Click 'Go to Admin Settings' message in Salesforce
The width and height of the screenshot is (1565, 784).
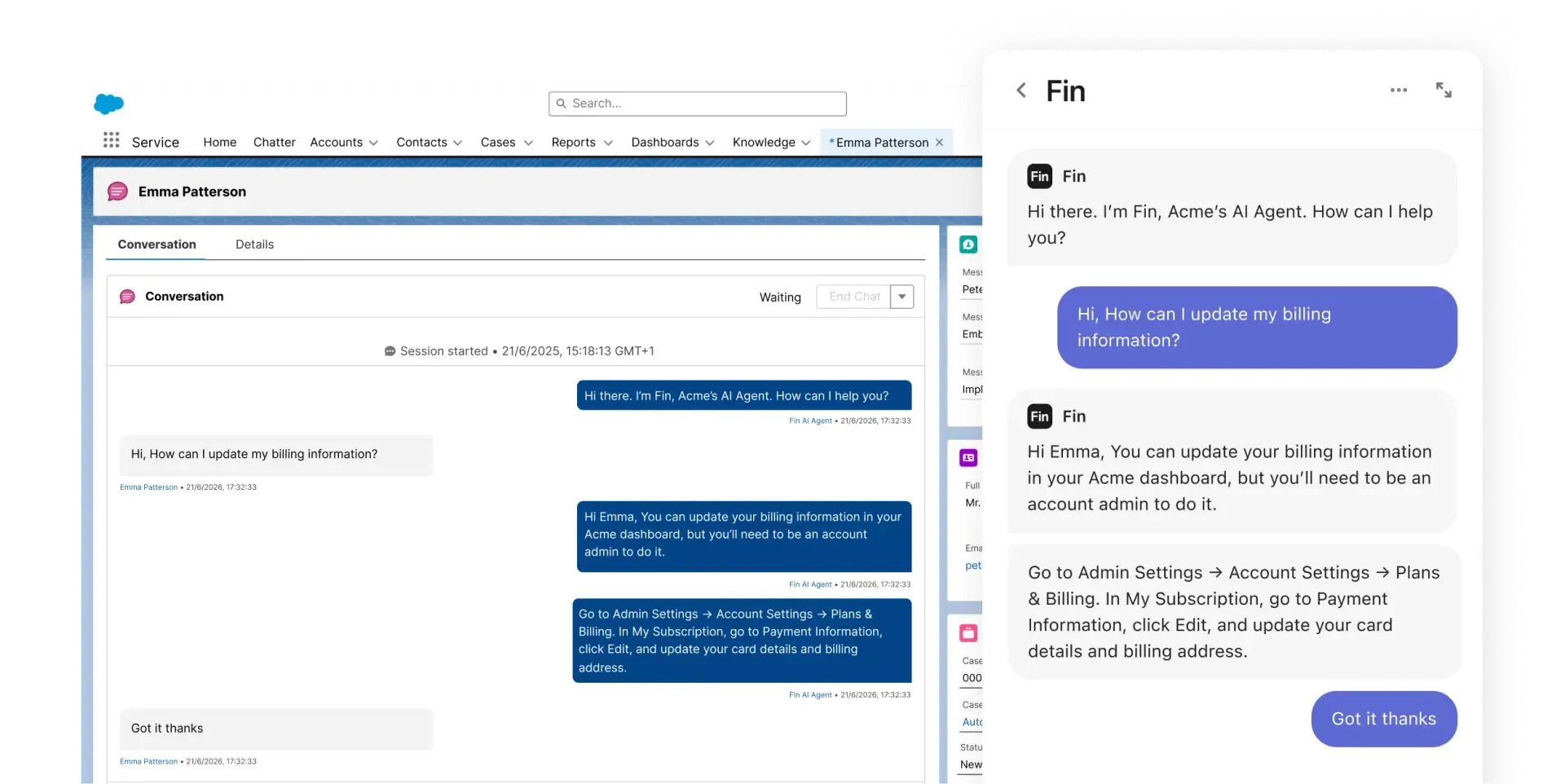pos(742,641)
